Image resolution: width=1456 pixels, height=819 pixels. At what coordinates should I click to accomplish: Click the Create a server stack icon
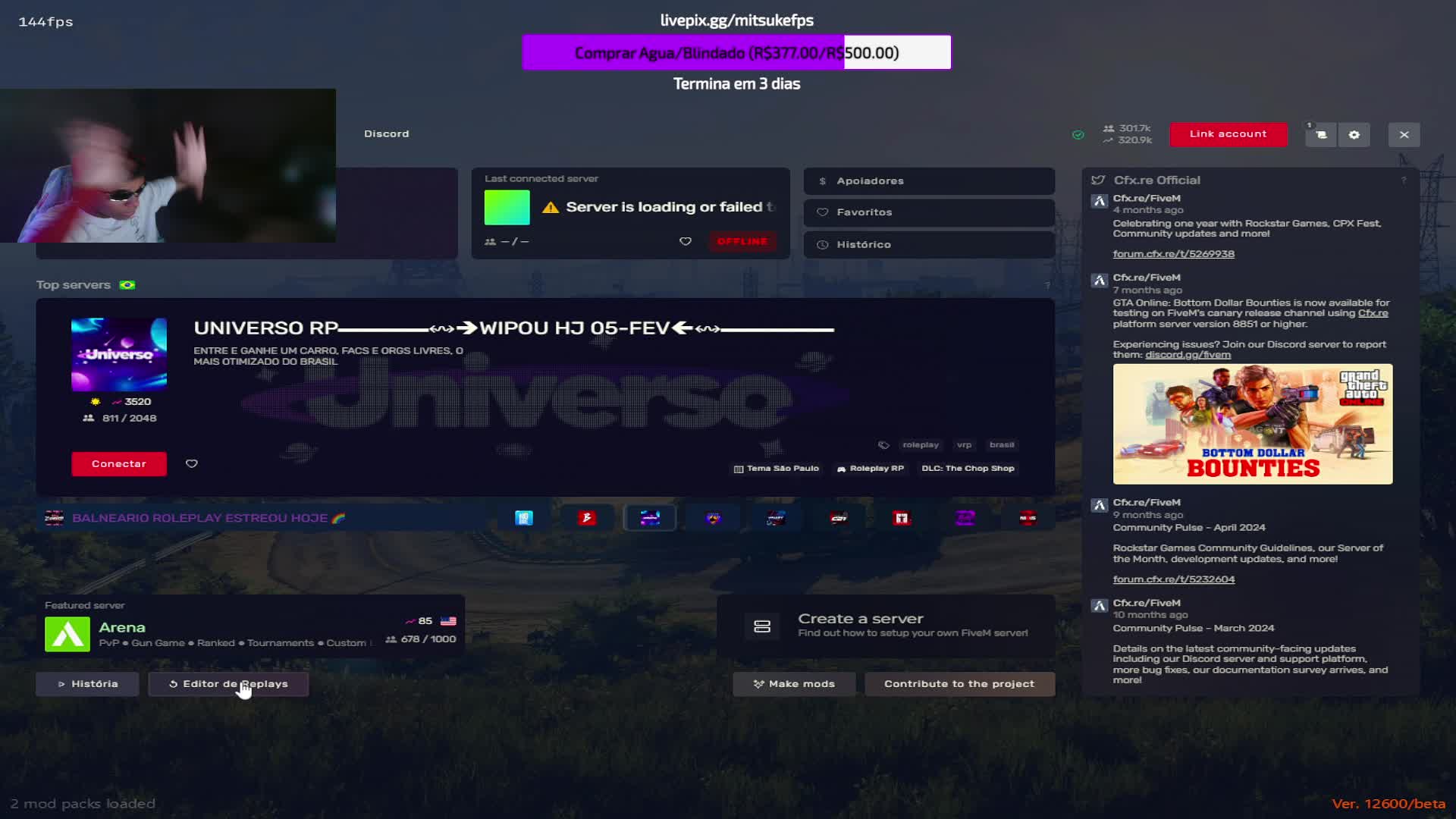pyautogui.click(x=762, y=626)
